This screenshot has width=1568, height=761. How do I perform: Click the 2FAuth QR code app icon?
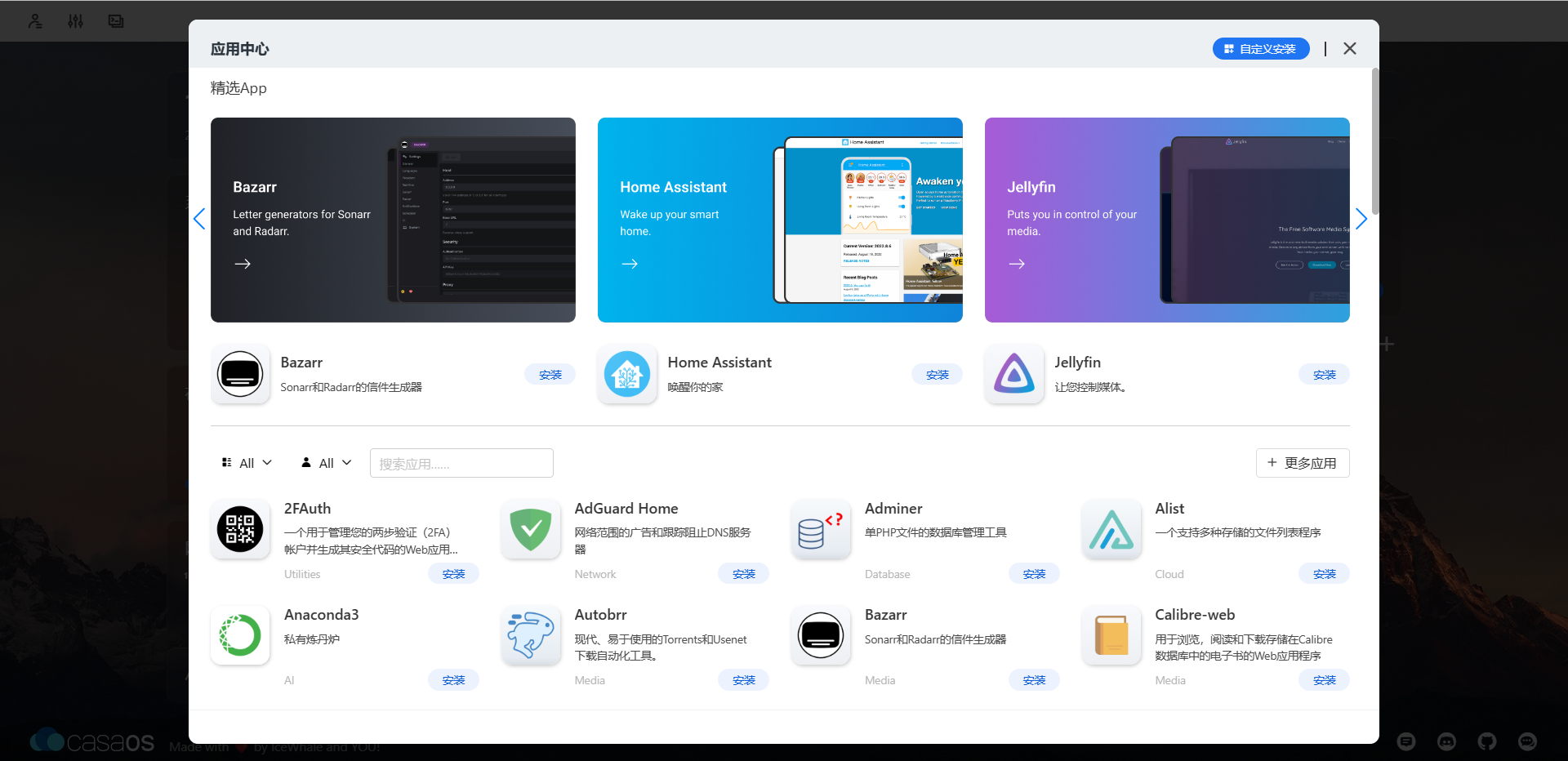pos(240,529)
